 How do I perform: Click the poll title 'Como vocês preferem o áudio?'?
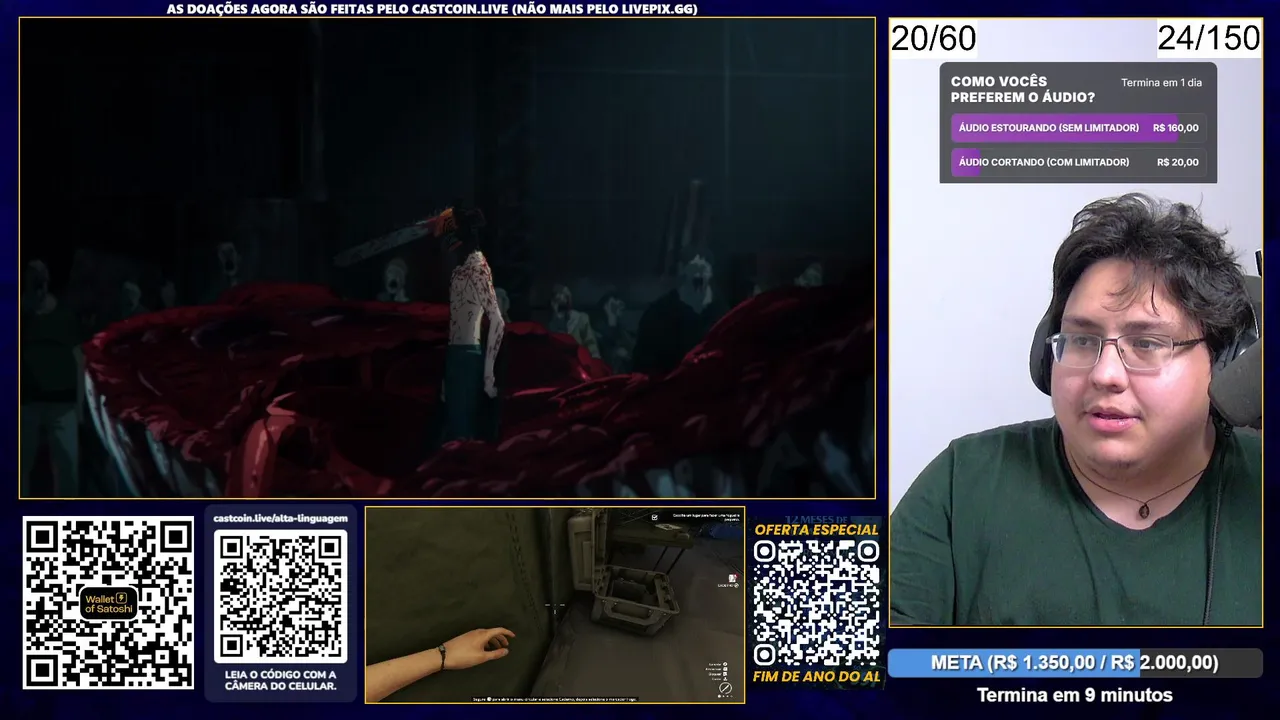(1022, 89)
